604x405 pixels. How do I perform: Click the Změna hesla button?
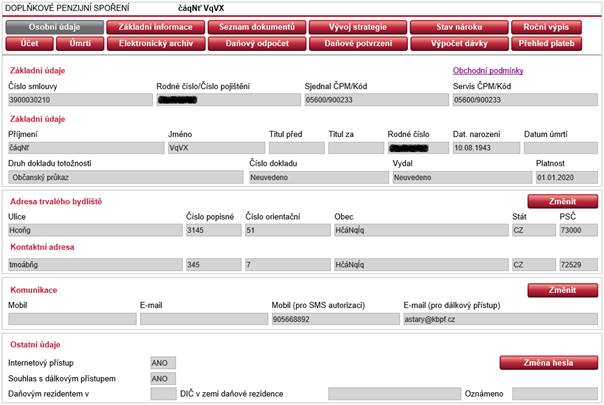coord(549,362)
